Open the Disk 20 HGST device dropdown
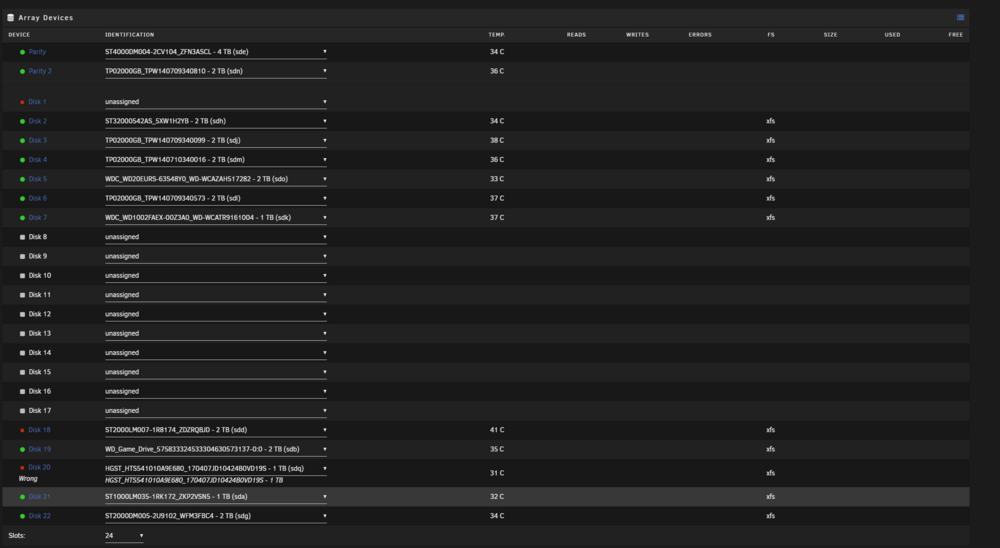The image size is (1000, 548). point(216,468)
